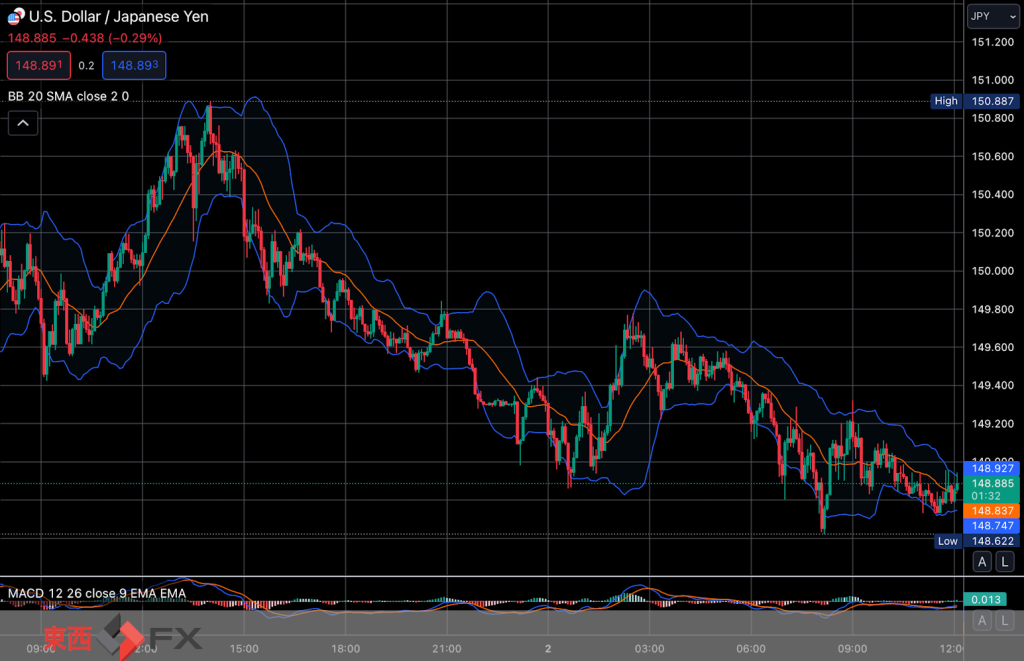
Task: Select the BB 20 SMA close indicator legend
Action: 69,96
